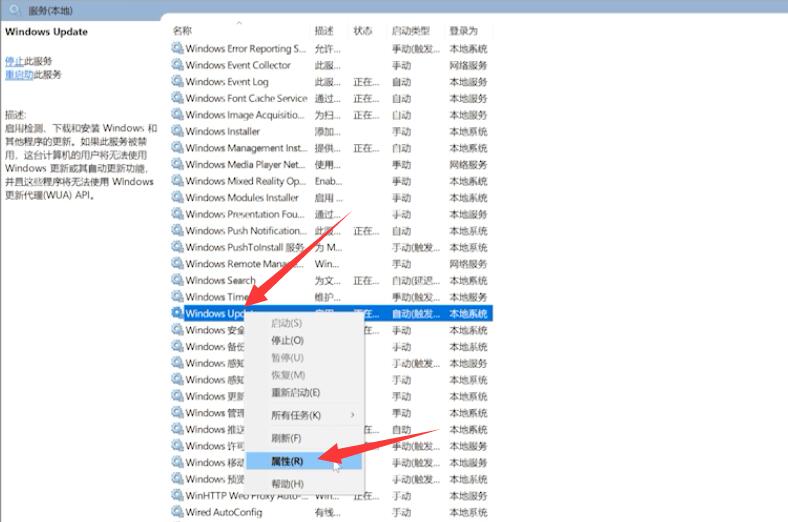
Task: Click the Windows Font Cache Service gear icon
Action: (177, 98)
